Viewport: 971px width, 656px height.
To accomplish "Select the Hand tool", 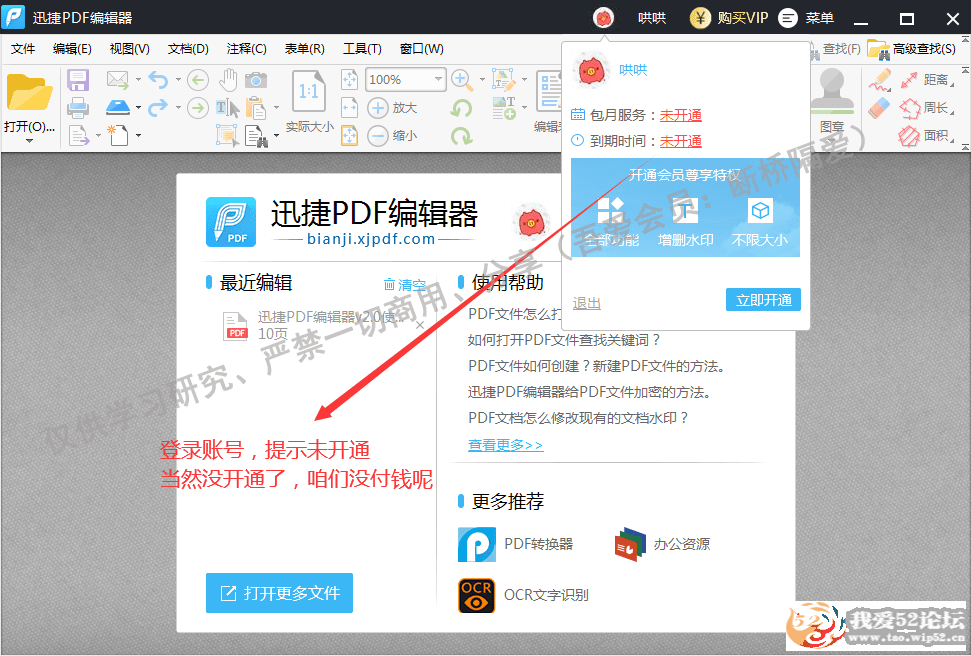I will click(228, 80).
